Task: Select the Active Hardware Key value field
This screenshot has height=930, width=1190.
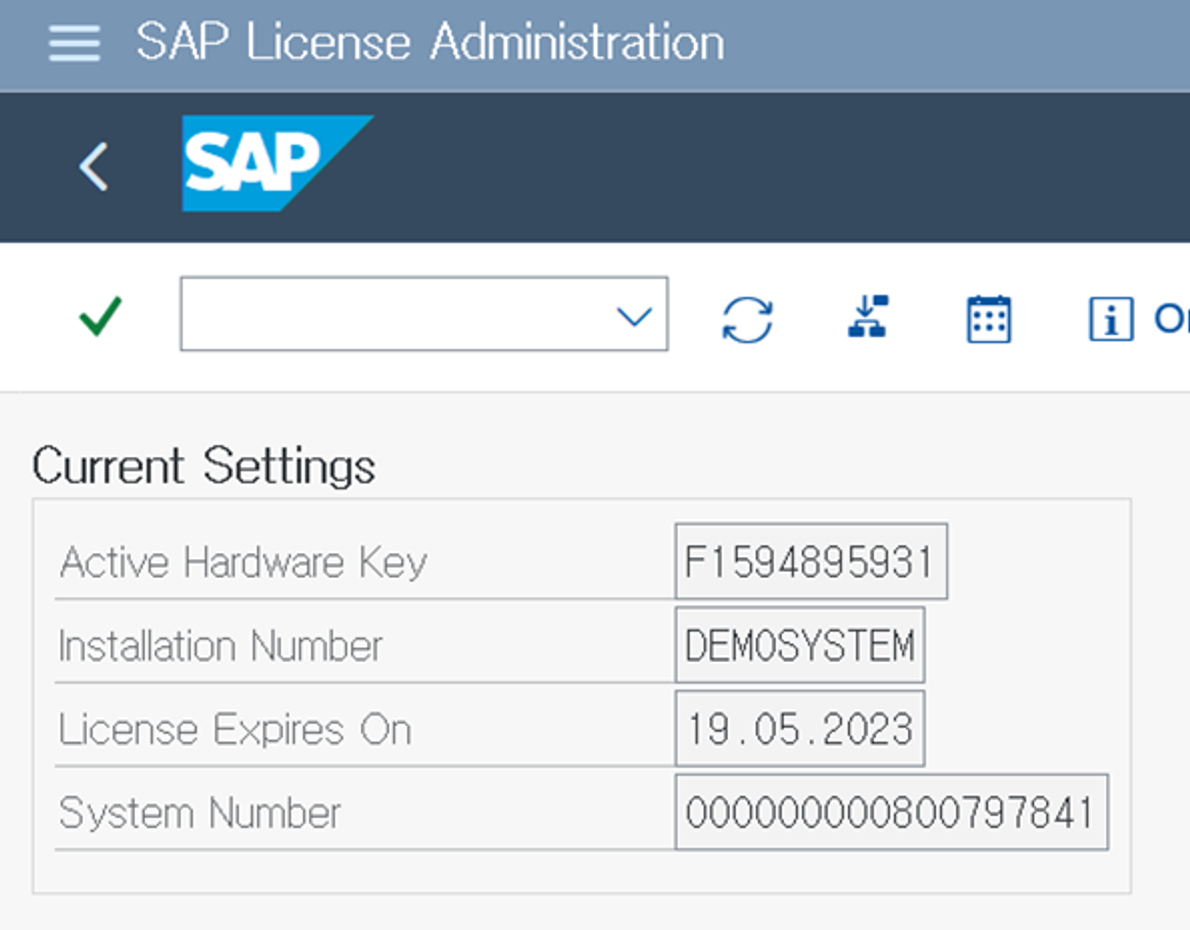Action: (810, 561)
